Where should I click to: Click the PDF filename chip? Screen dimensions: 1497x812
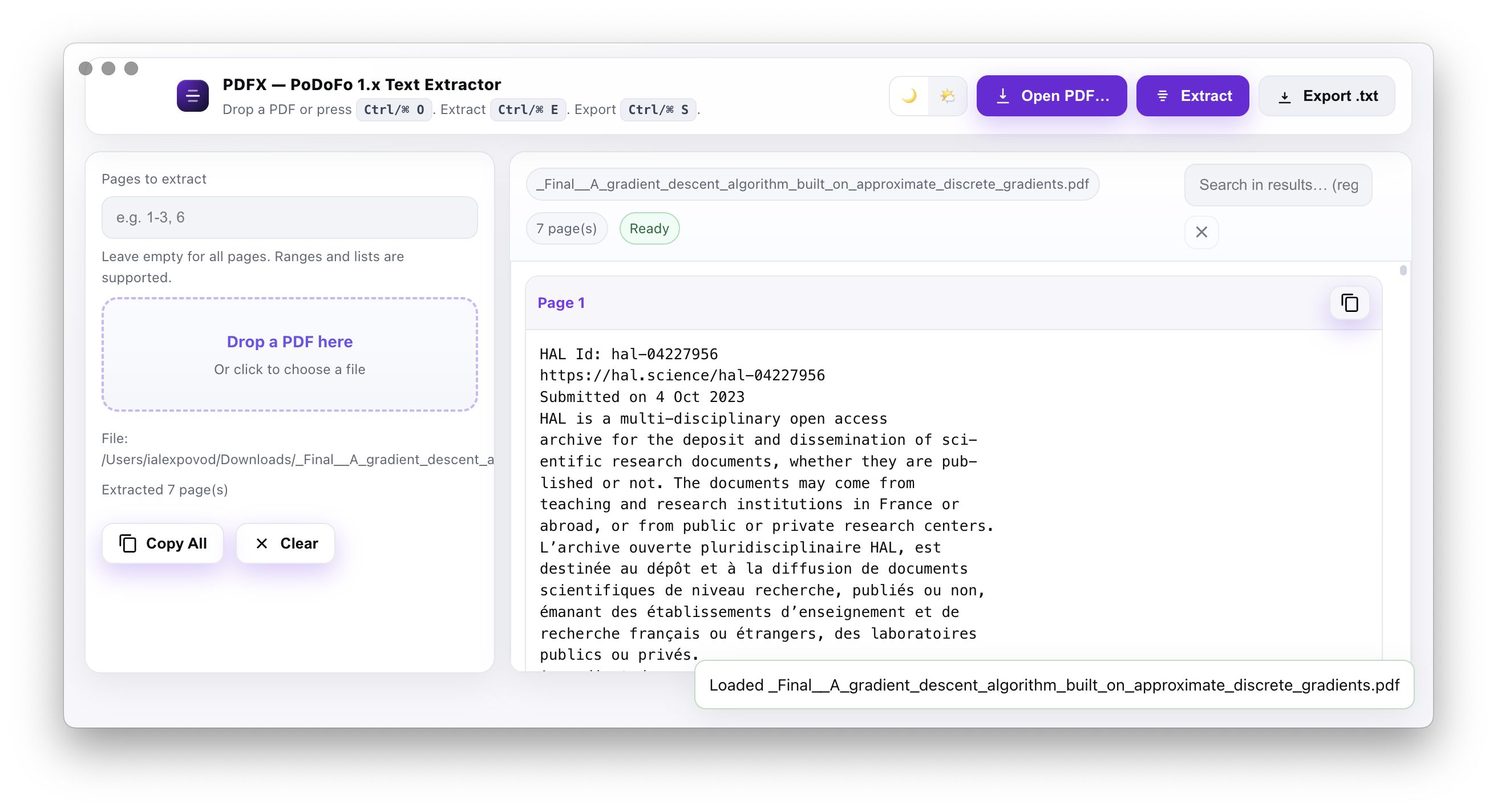(x=812, y=184)
